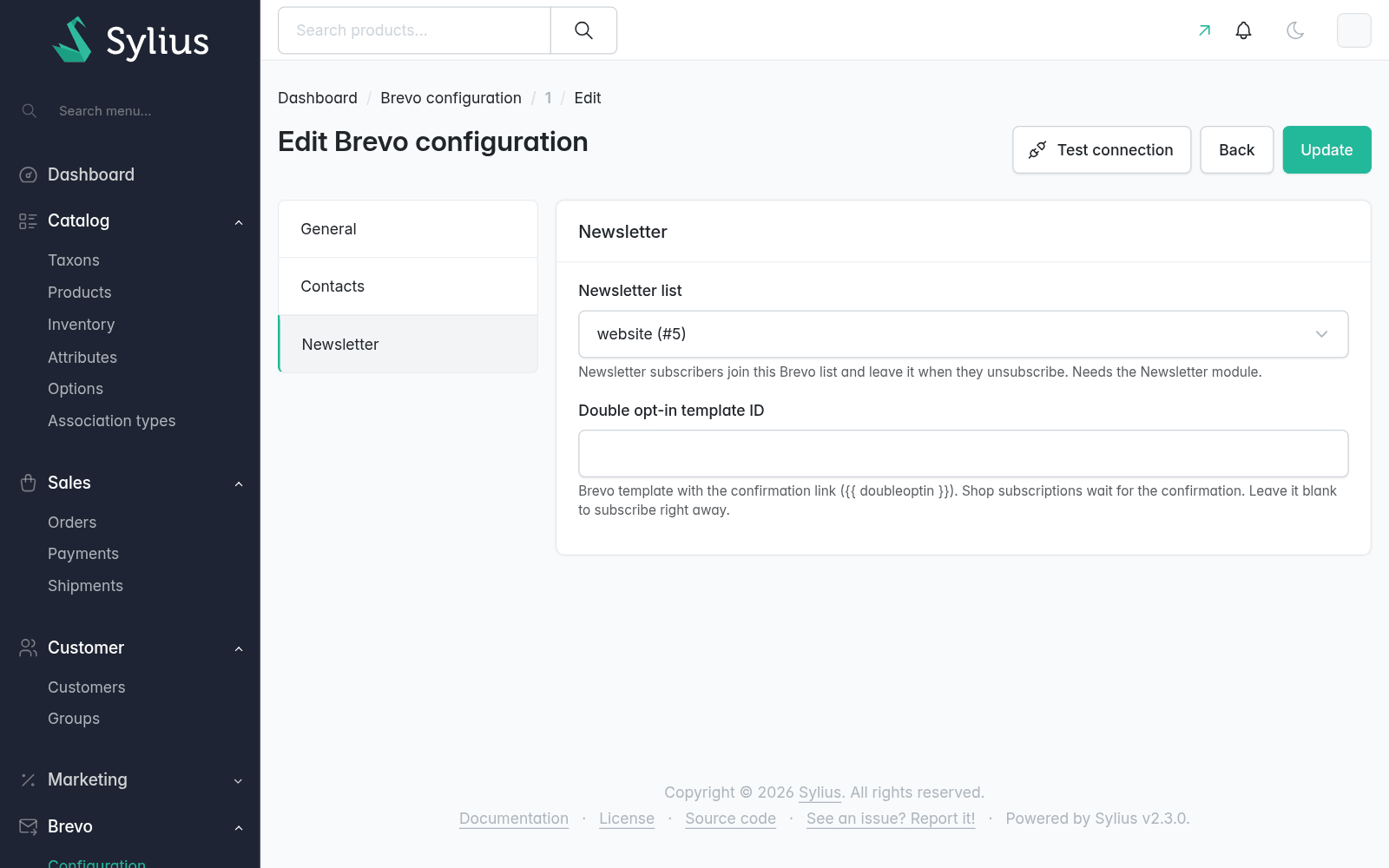The image size is (1389, 868).
Task: Open the Newsletter list dropdown
Action: point(963,334)
